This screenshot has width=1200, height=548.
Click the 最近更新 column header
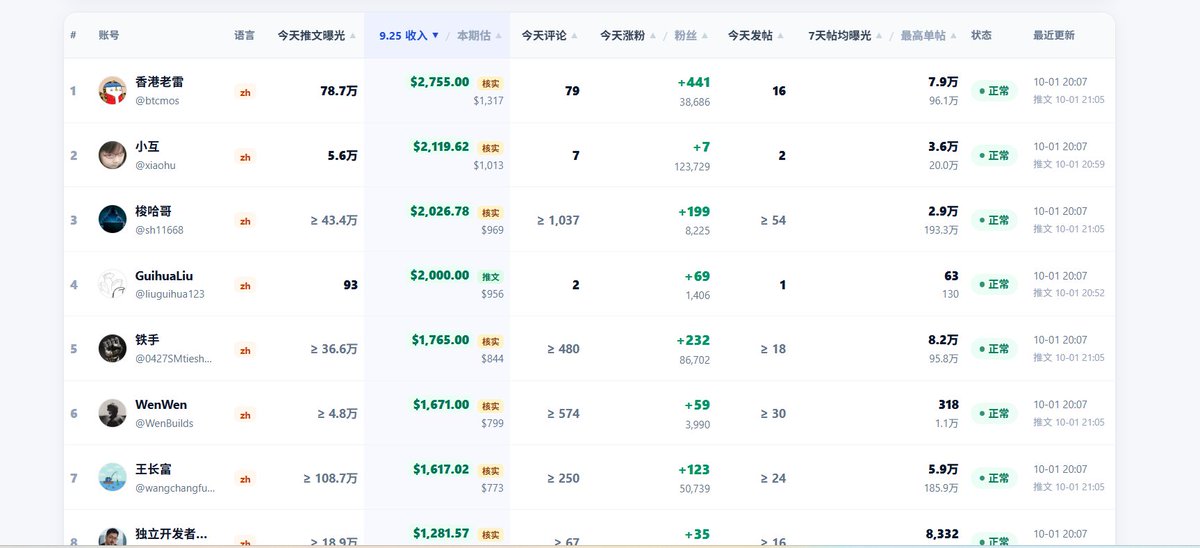click(x=1054, y=35)
